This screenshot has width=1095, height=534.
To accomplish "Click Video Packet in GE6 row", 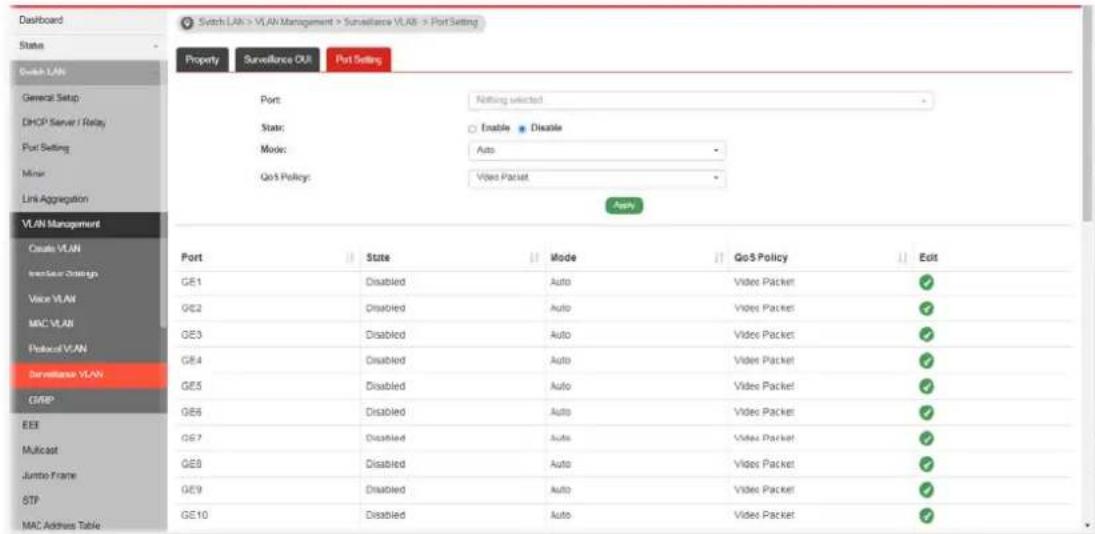I will pyautogui.click(x=764, y=412).
